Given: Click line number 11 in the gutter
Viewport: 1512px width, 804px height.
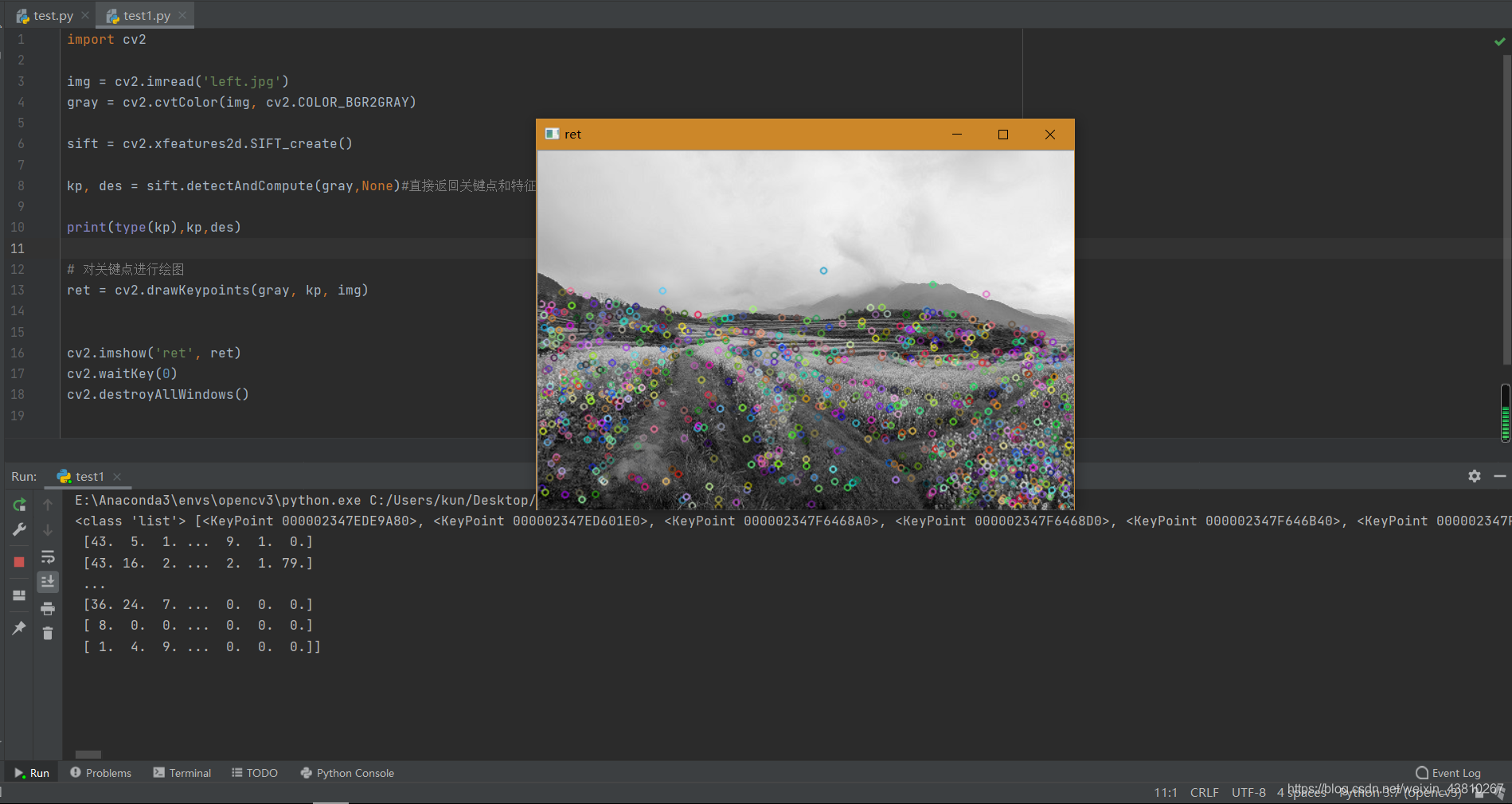Looking at the screenshot, I should click(x=18, y=248).
